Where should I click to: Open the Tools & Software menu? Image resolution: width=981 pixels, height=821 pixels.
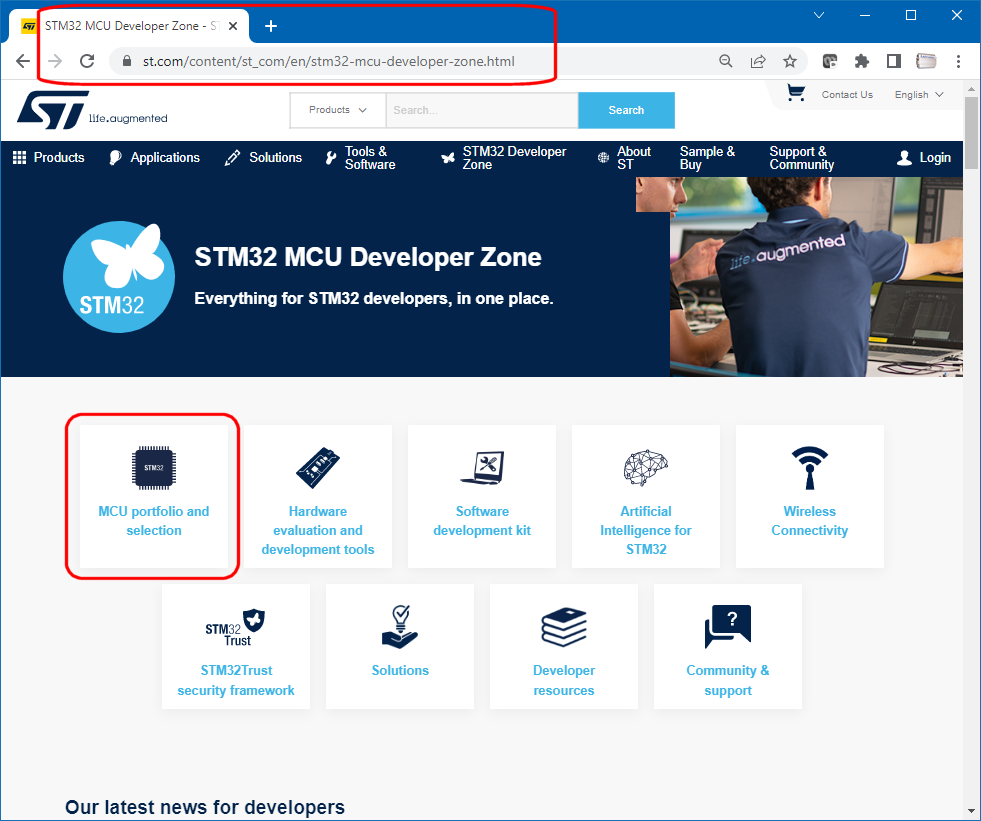tap(360, 158)
